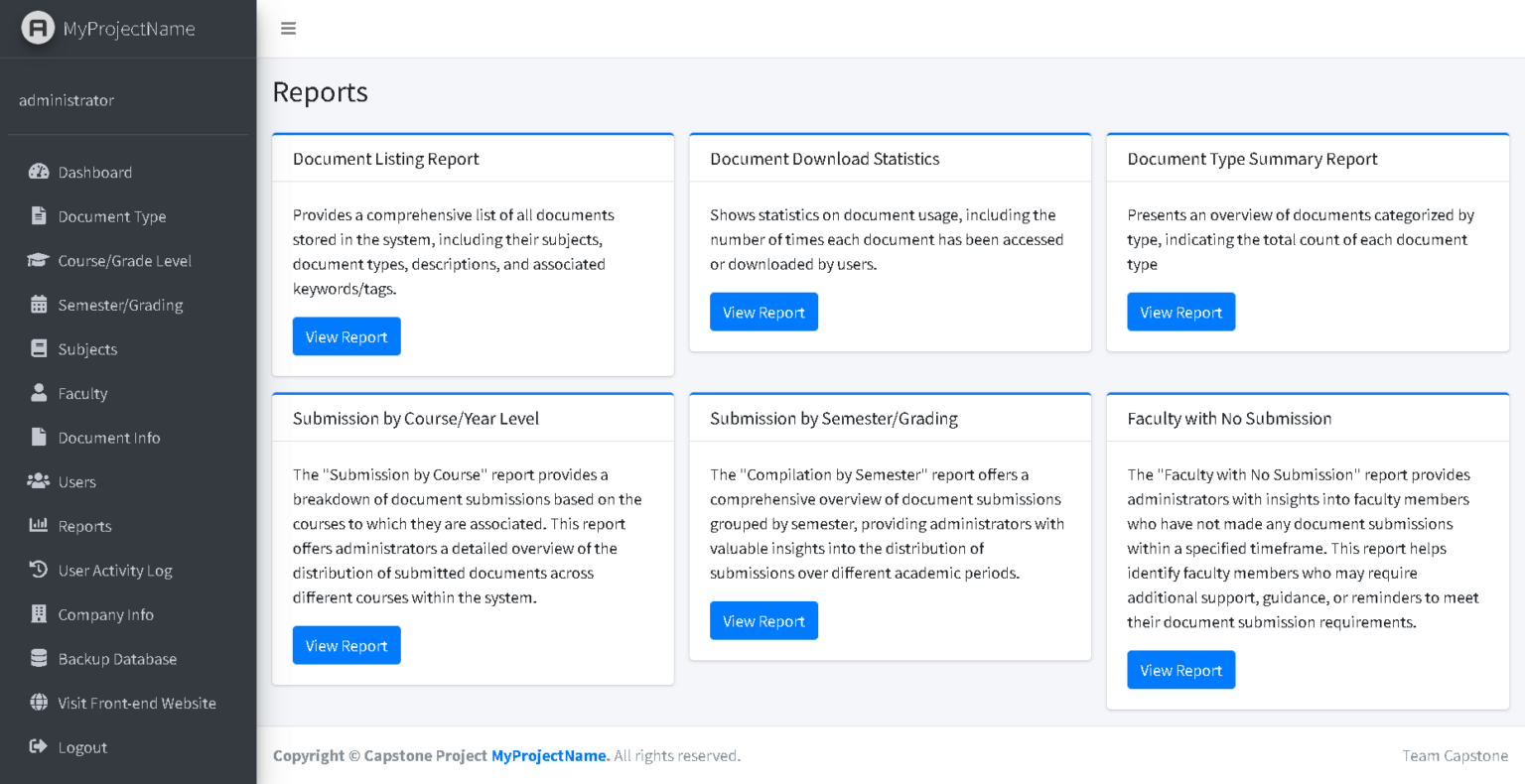The width and height of the screenshot is (1525, 784).
Task: Open Reports in the sidebar menu
Action: click(x=84, y=526)
